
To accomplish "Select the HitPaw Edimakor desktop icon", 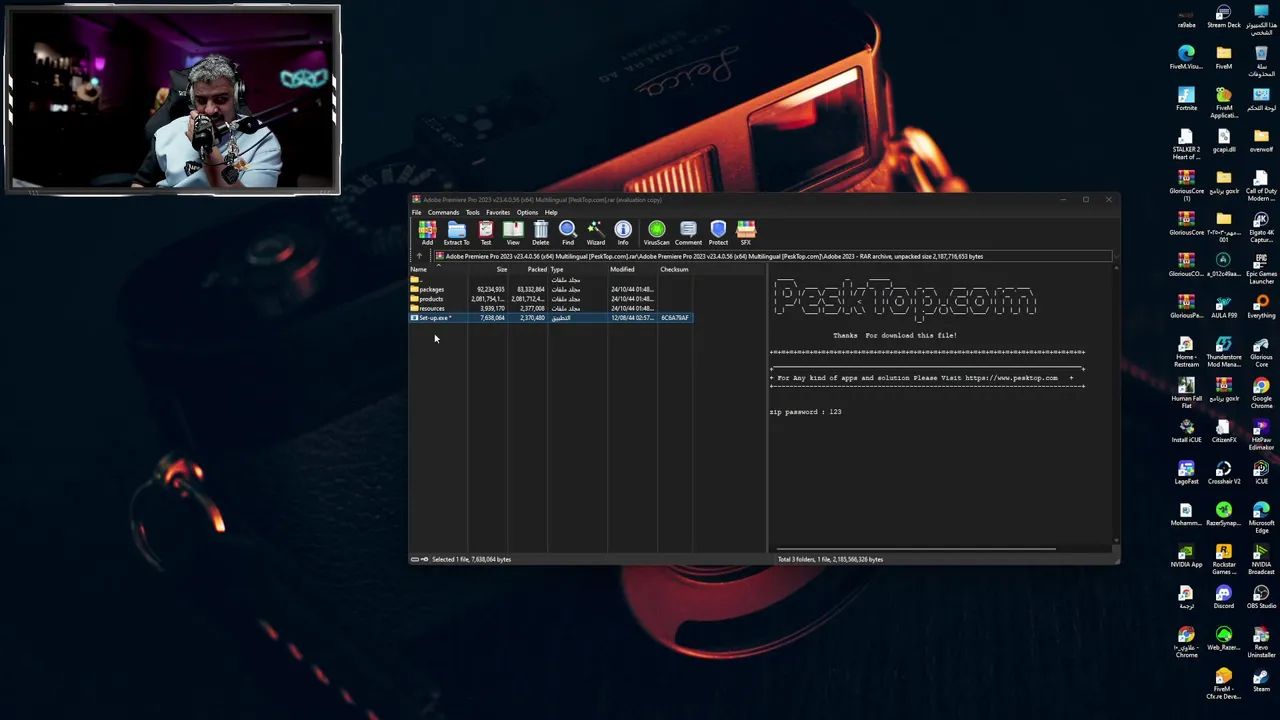I will 1261,434.
